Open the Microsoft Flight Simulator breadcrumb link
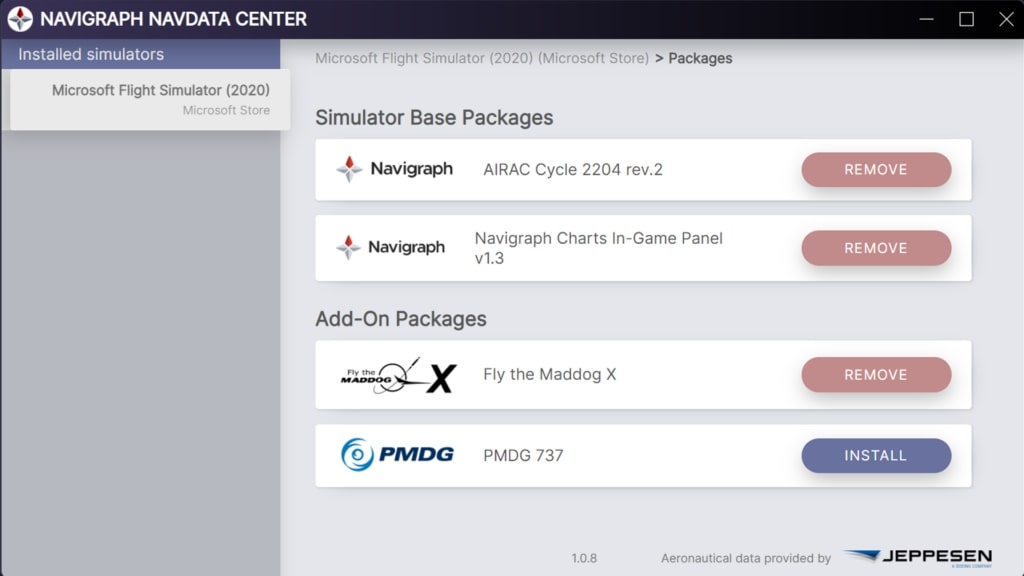Viewport: 1024px width, 576px height. pyautogui.click(x=481, y=58)
